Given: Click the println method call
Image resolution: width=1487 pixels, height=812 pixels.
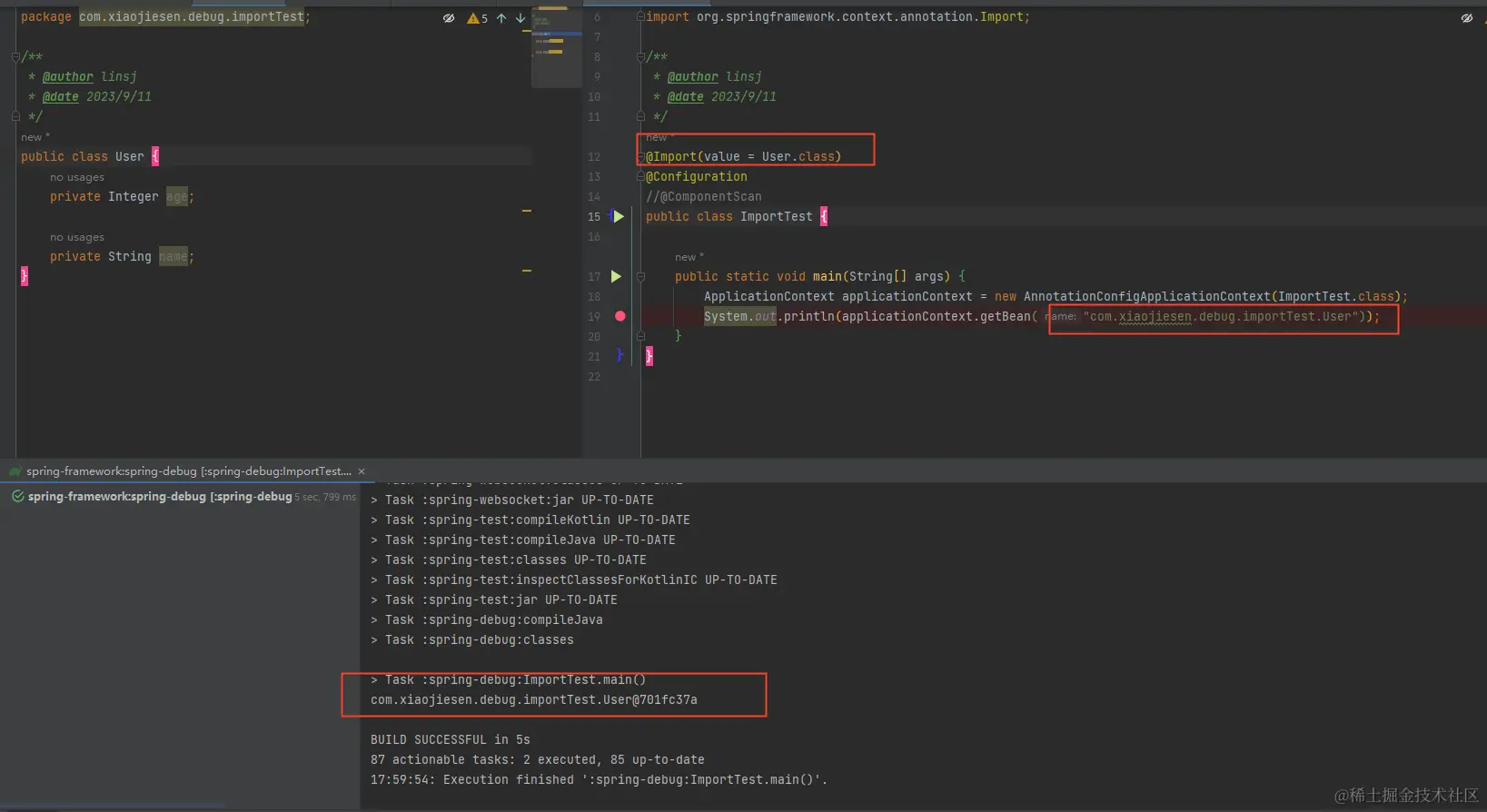Looking at the screenshot, I should coord(809,316).
